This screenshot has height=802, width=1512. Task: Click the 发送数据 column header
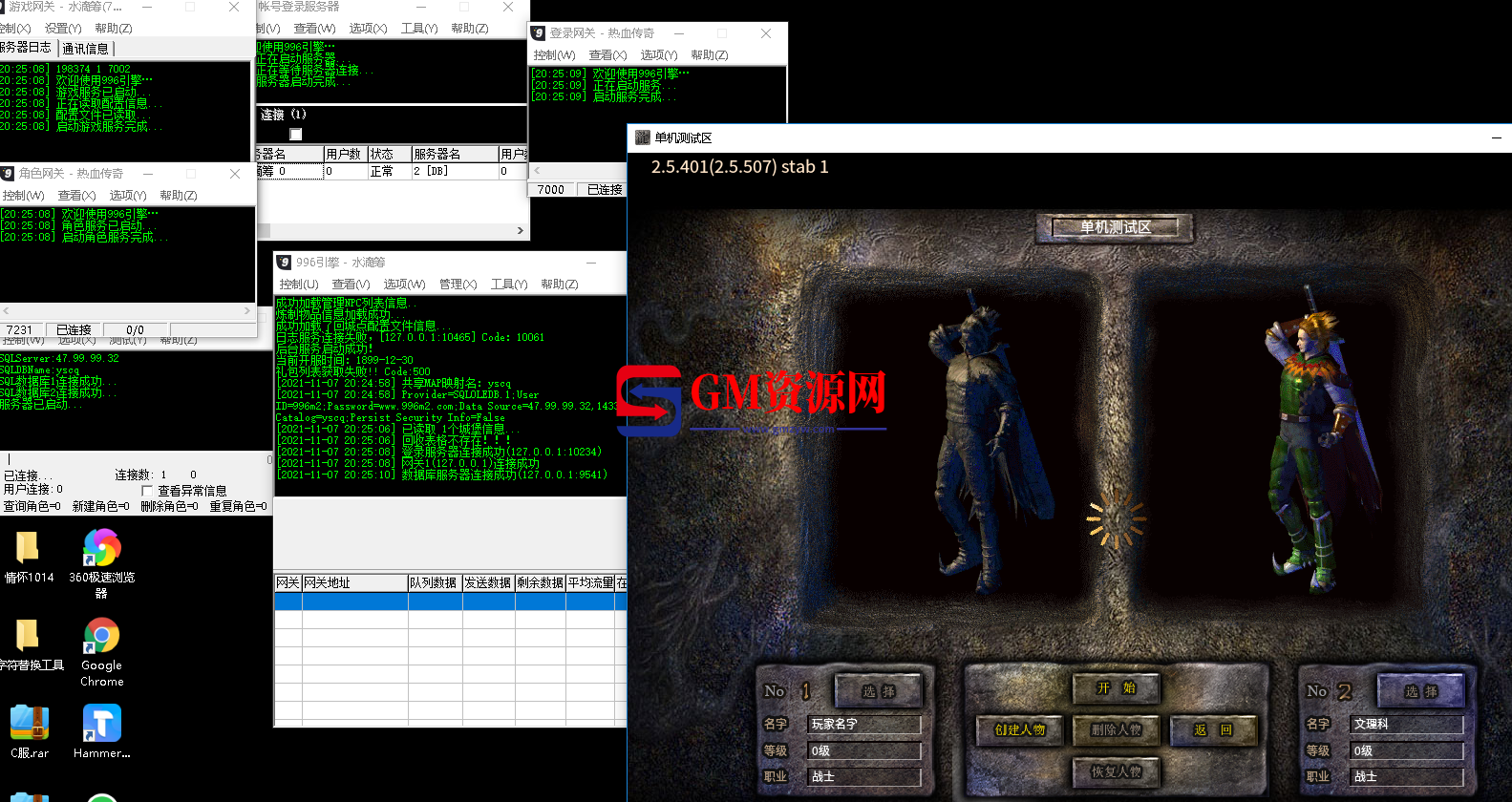coord(488,582)
